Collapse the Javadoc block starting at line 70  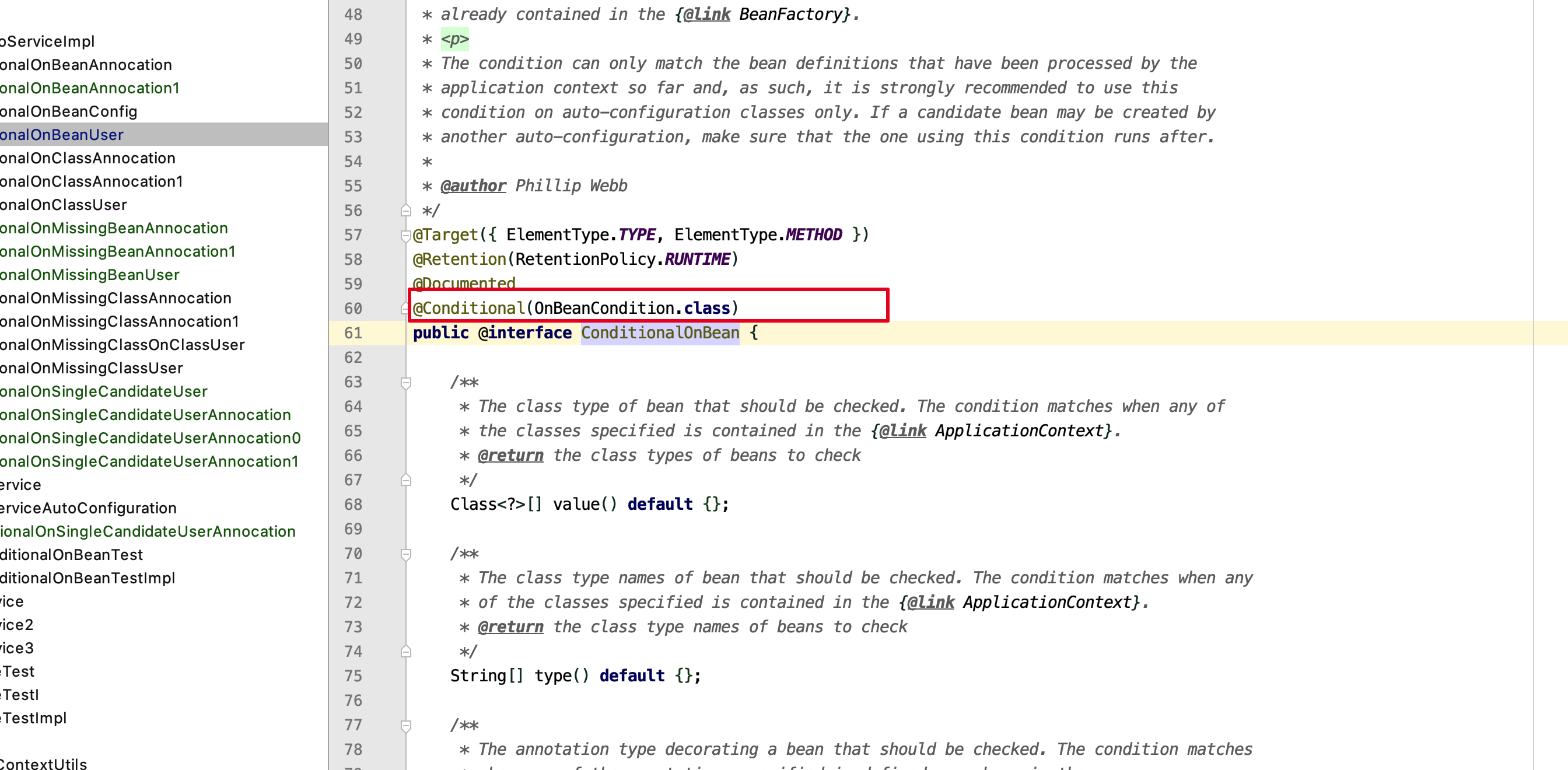[405, 554]
